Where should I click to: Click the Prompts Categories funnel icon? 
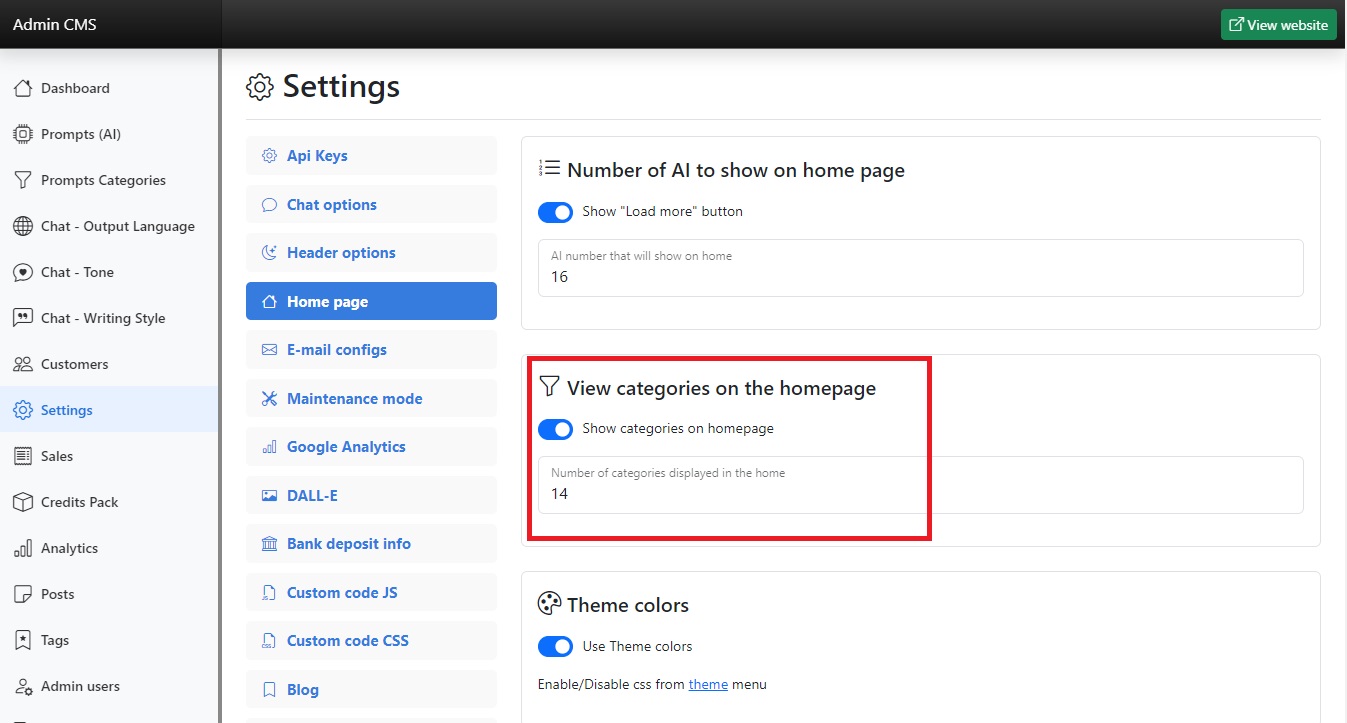23,180
